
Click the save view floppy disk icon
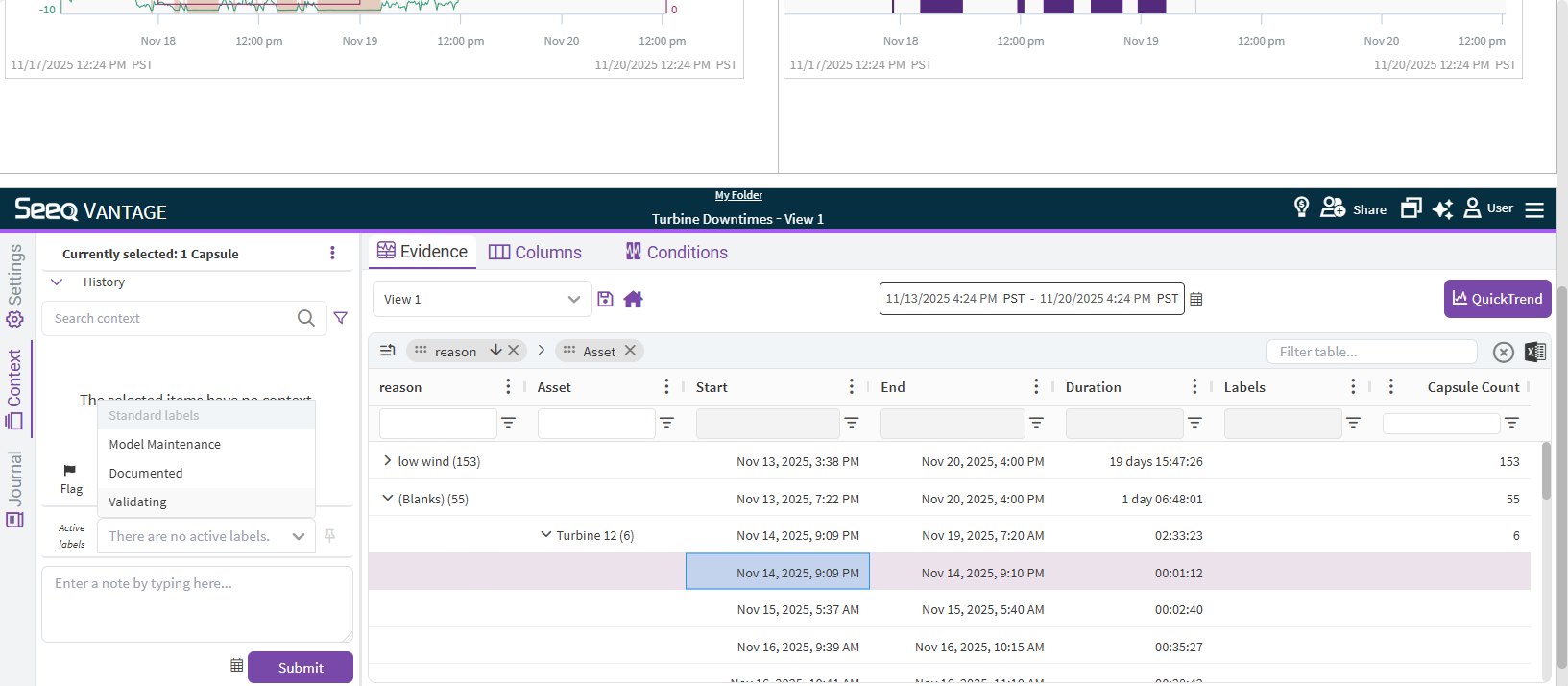[605, 299]
